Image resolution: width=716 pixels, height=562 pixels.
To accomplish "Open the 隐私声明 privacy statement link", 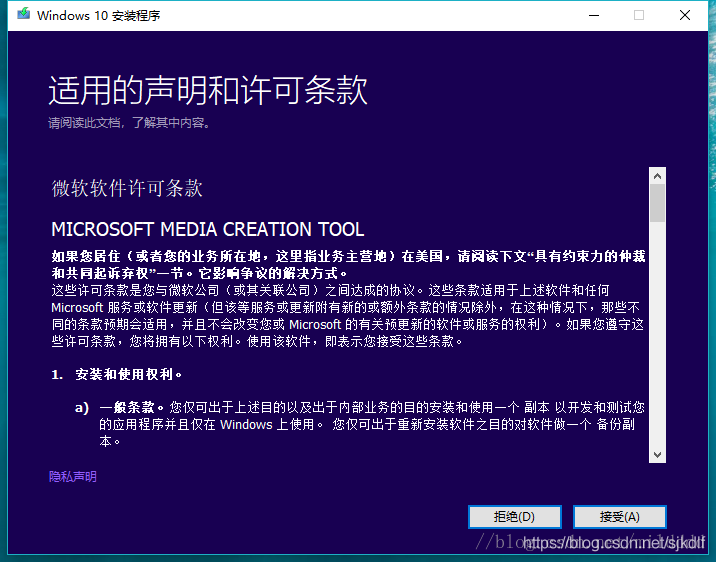I will [73, 477].
